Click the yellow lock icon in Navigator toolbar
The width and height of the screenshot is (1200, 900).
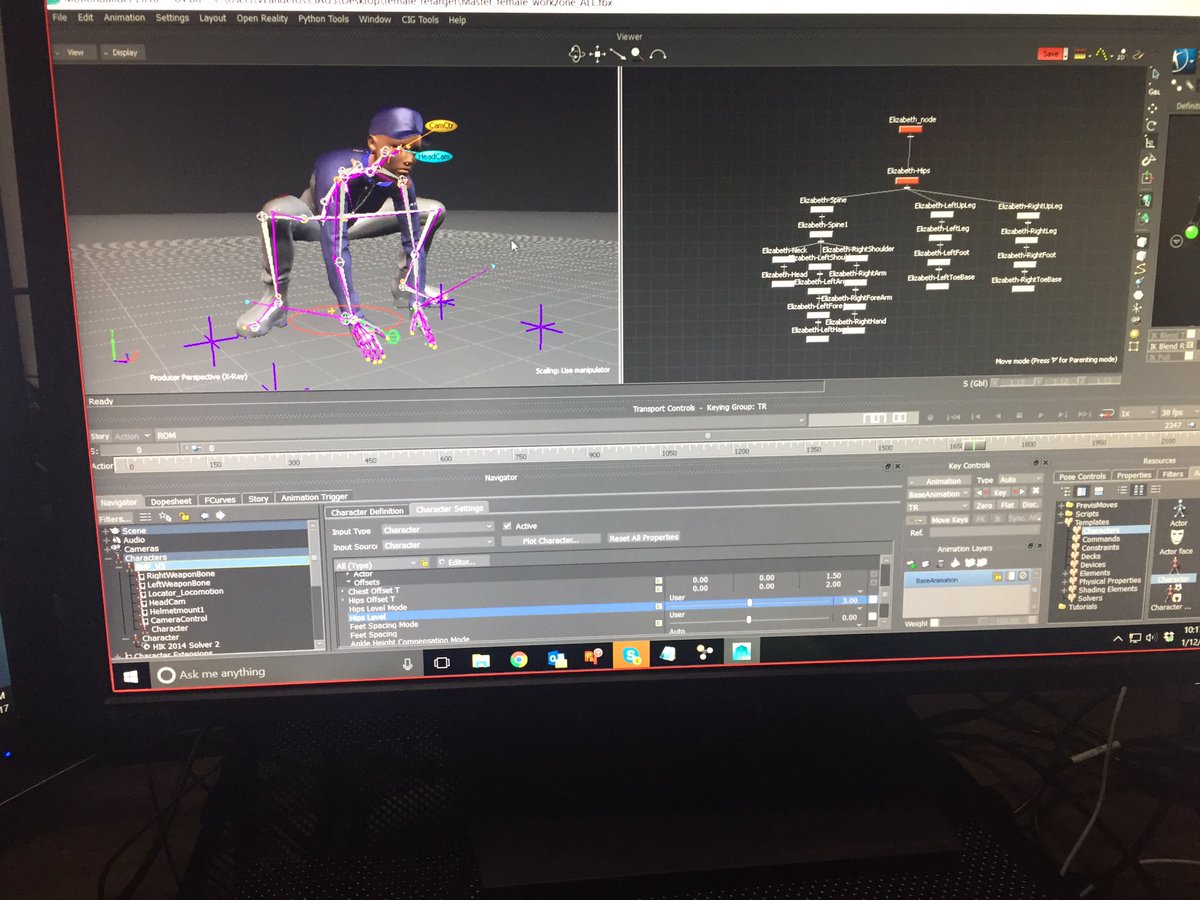click(185, 516)
